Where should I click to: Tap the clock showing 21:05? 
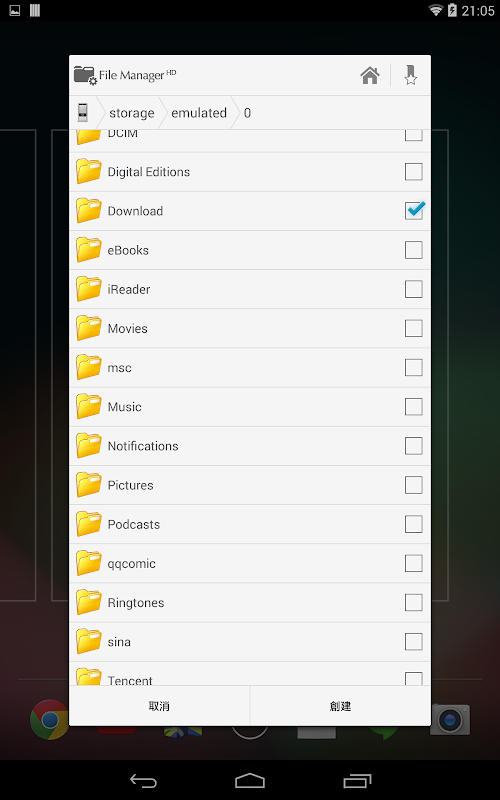(x=478, y=11)
